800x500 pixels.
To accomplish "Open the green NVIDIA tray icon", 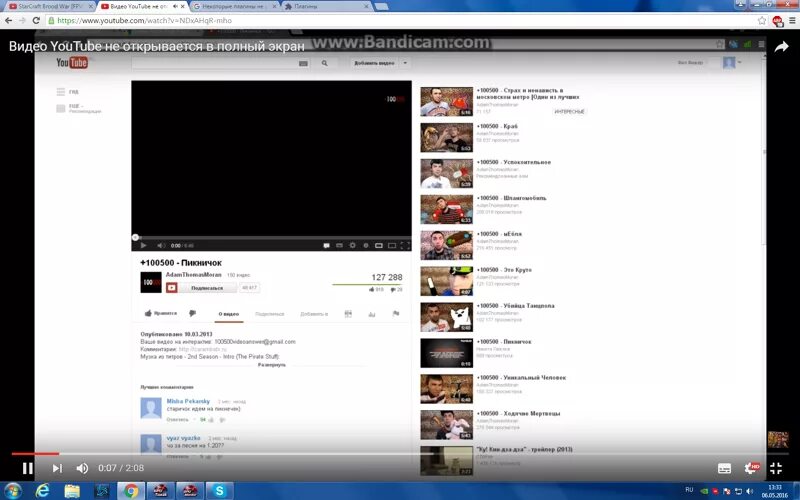I will (x=705, y=491).
